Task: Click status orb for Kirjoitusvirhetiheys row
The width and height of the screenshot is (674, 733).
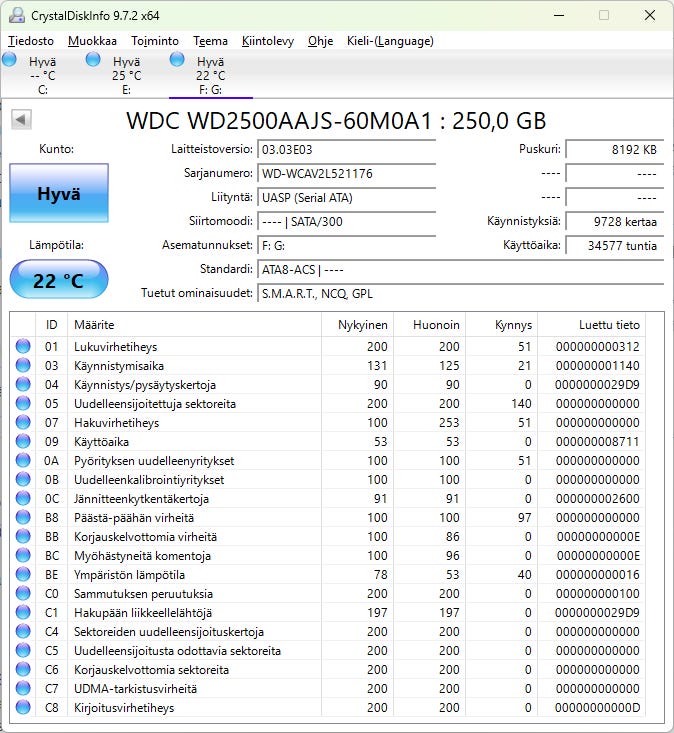Action: click(23, 707)
